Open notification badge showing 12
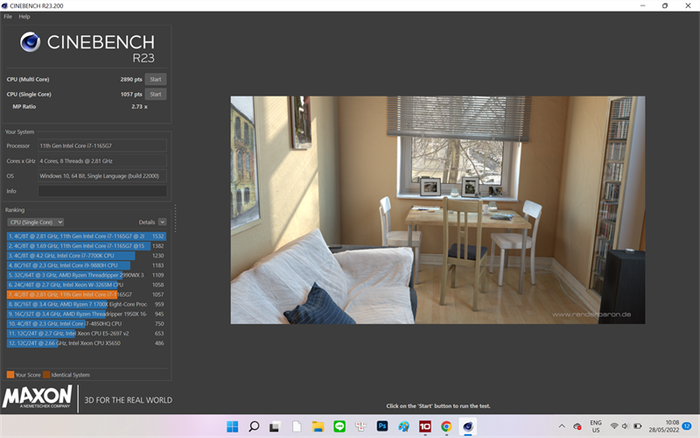 point(687,426)
